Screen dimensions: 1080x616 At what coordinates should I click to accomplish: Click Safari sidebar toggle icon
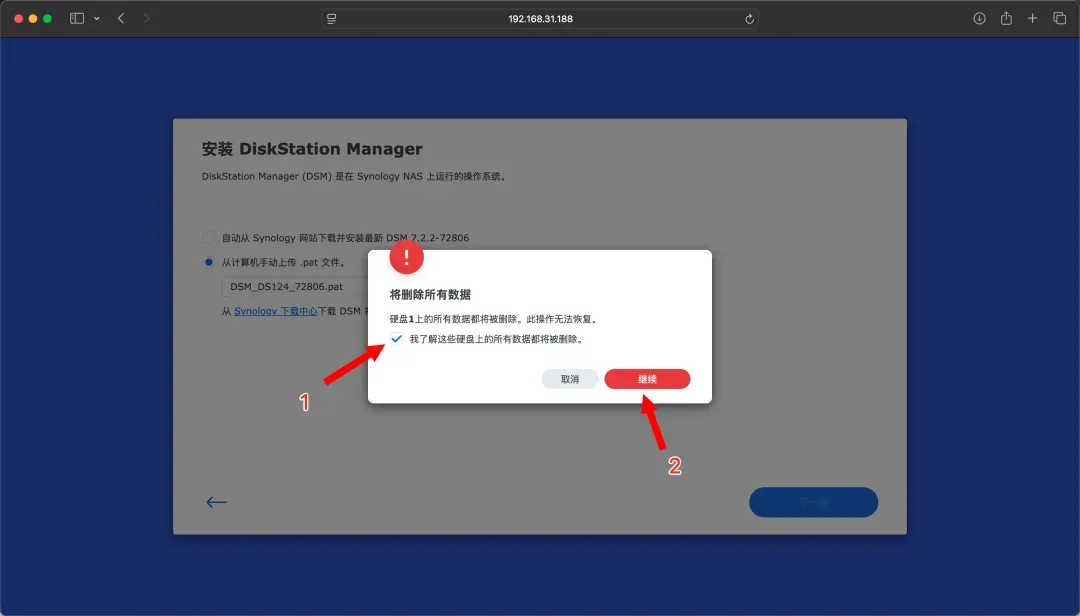76,19
